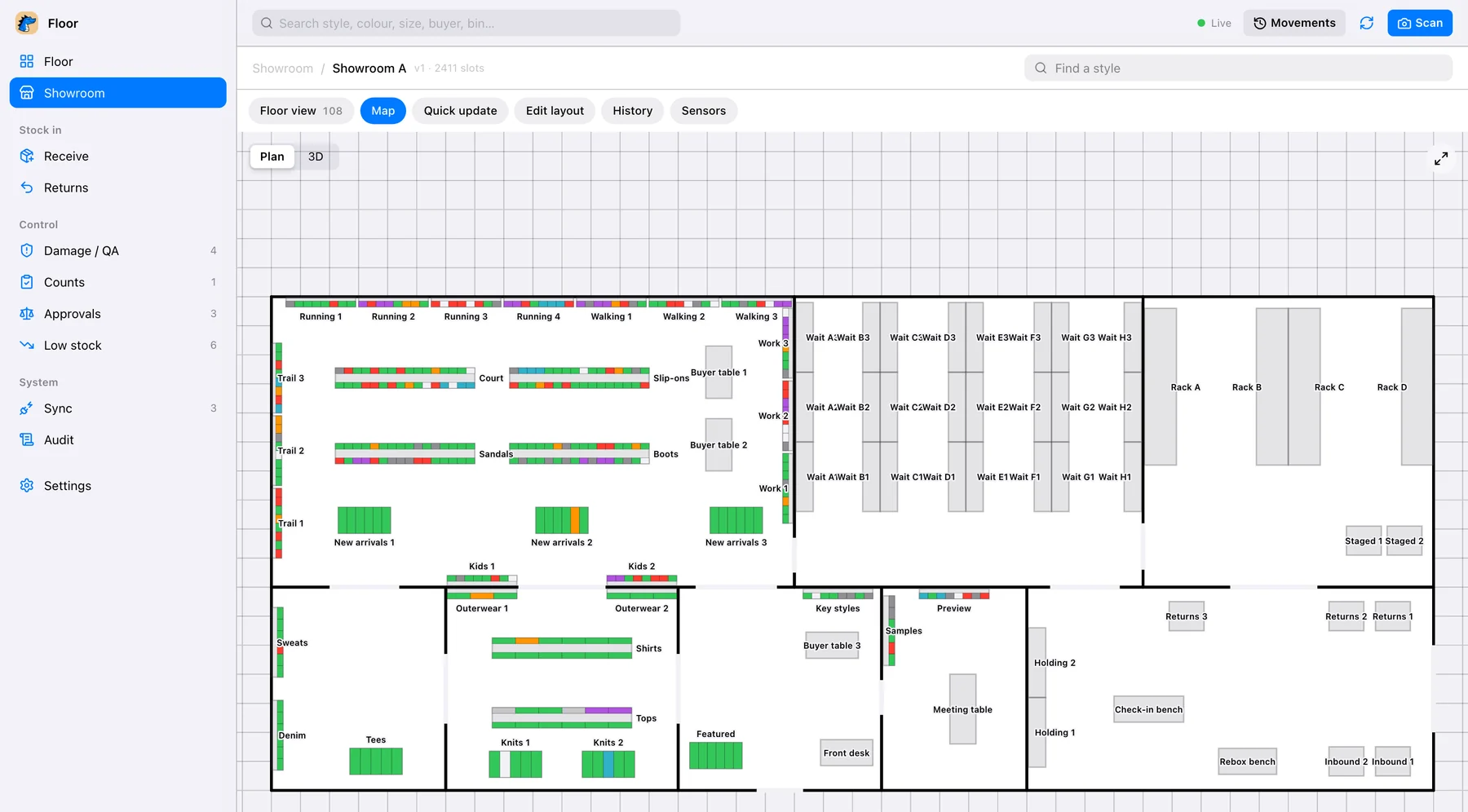Open Damage / QA section
Image resolution: width=1468 pixels, height=812 pixels.
pyautogui.click(x=118, y=250)
